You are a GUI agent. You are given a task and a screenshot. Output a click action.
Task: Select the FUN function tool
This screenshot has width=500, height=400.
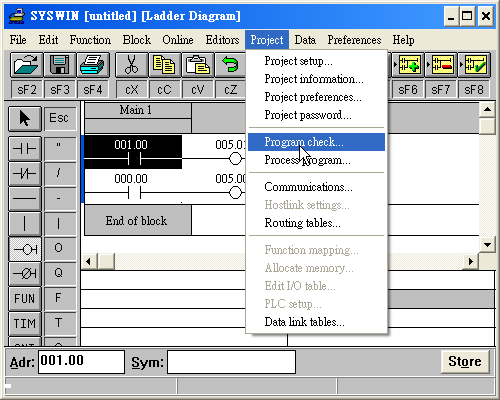coord(25,299)
